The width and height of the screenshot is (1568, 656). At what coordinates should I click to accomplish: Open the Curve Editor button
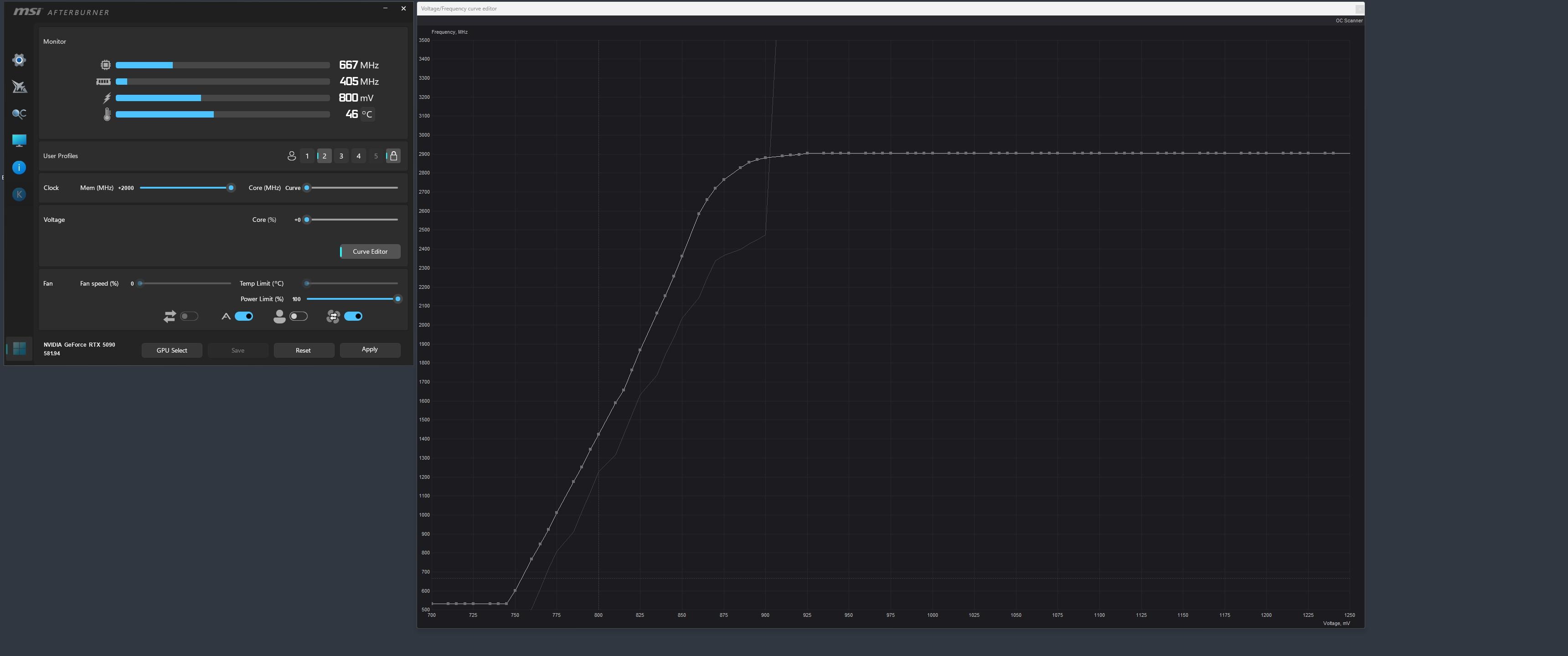click(x=370, y=251)
